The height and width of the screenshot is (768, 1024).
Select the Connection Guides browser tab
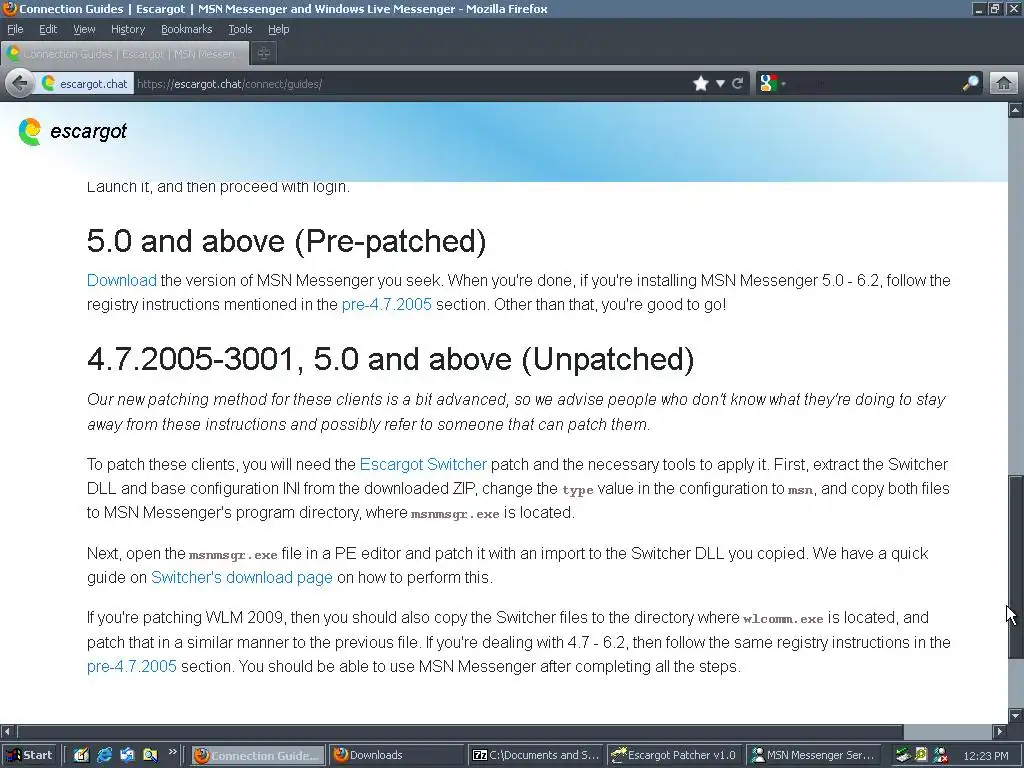point(125,54)
